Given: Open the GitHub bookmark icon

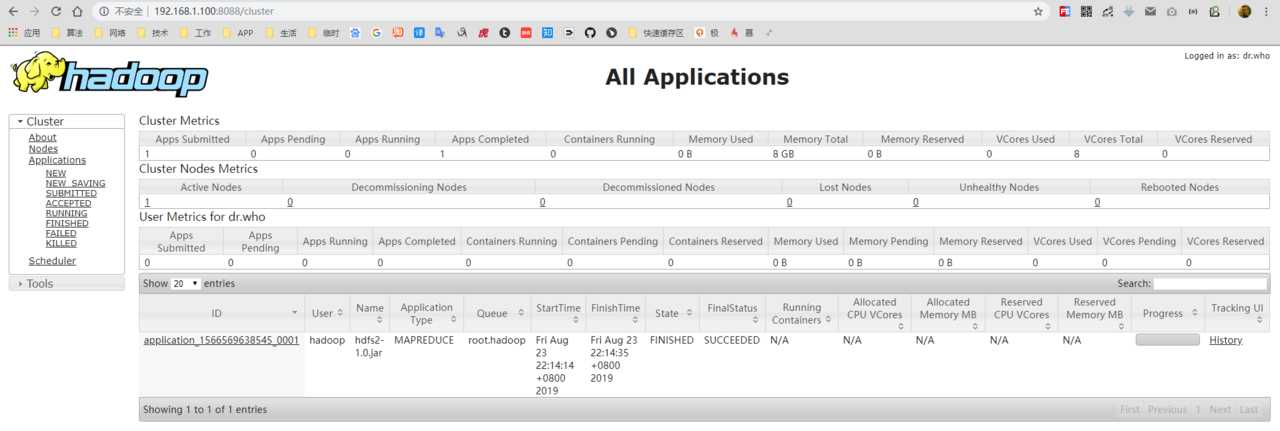Looking at the screenshot, I should 590,33.
